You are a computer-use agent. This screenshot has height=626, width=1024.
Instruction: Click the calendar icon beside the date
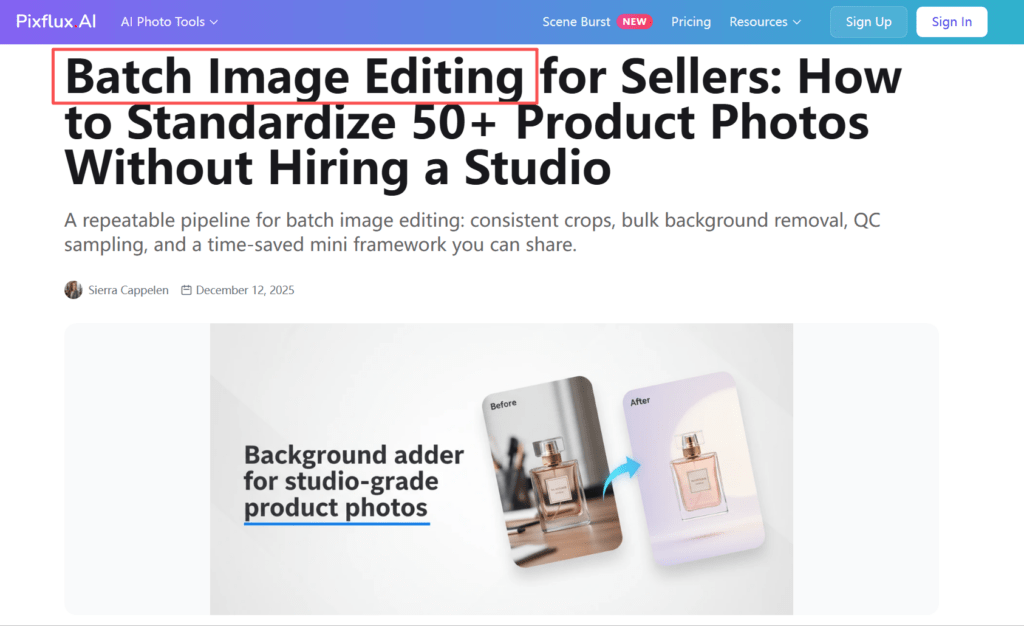186,290
